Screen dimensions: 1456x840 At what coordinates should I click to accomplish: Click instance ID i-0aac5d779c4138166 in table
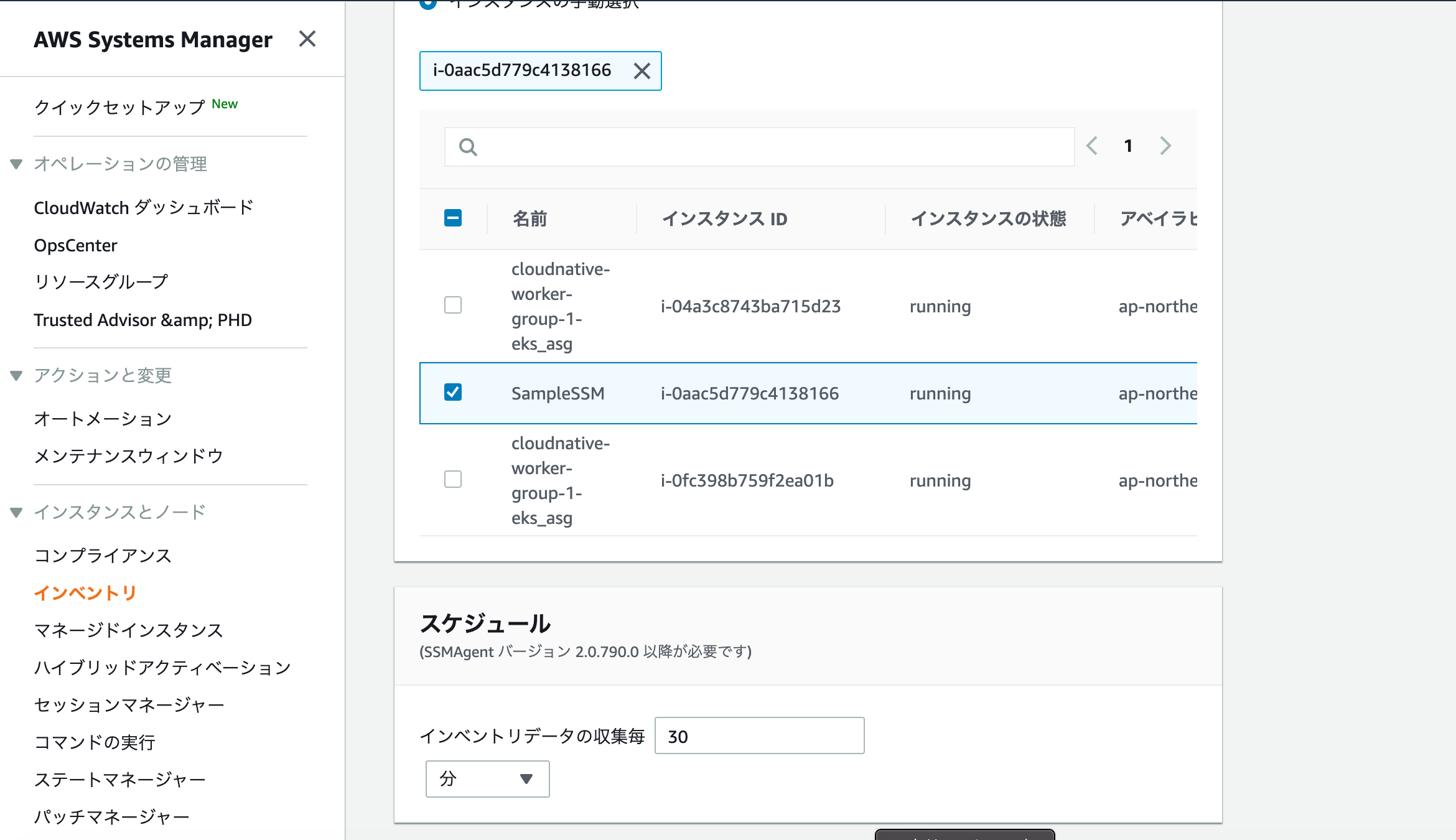750,393
